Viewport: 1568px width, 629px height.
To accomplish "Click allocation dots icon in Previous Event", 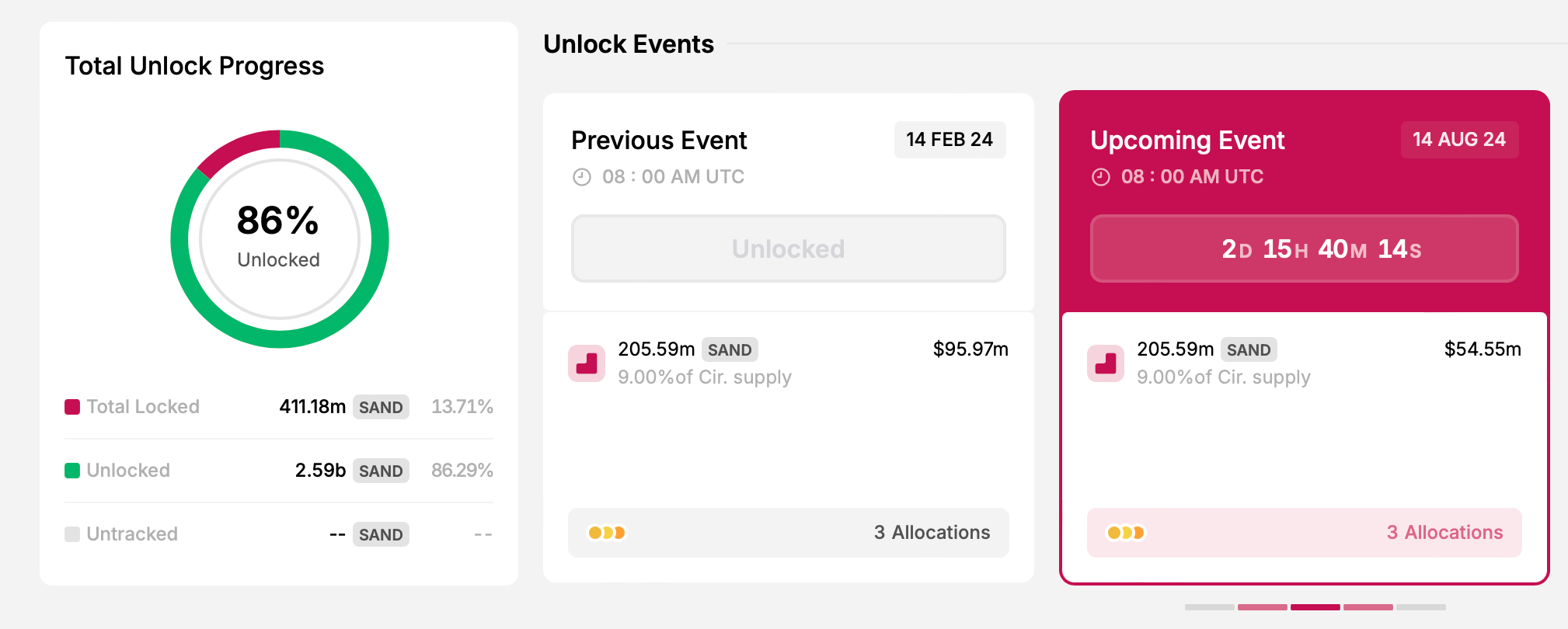I will point(607,533).
